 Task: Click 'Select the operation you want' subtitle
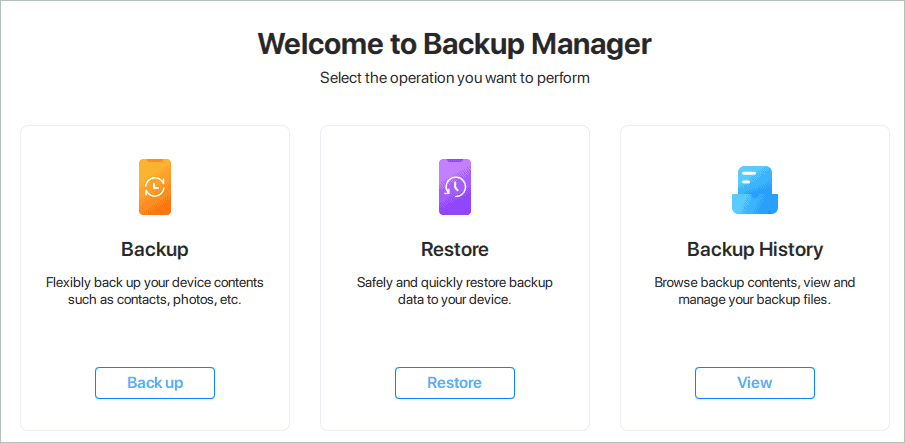tap(455, 78)
